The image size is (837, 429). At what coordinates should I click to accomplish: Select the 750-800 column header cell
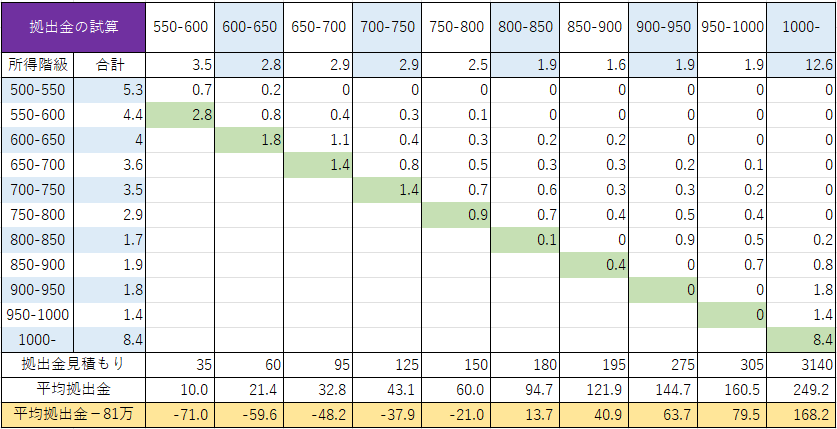point(455,28)
